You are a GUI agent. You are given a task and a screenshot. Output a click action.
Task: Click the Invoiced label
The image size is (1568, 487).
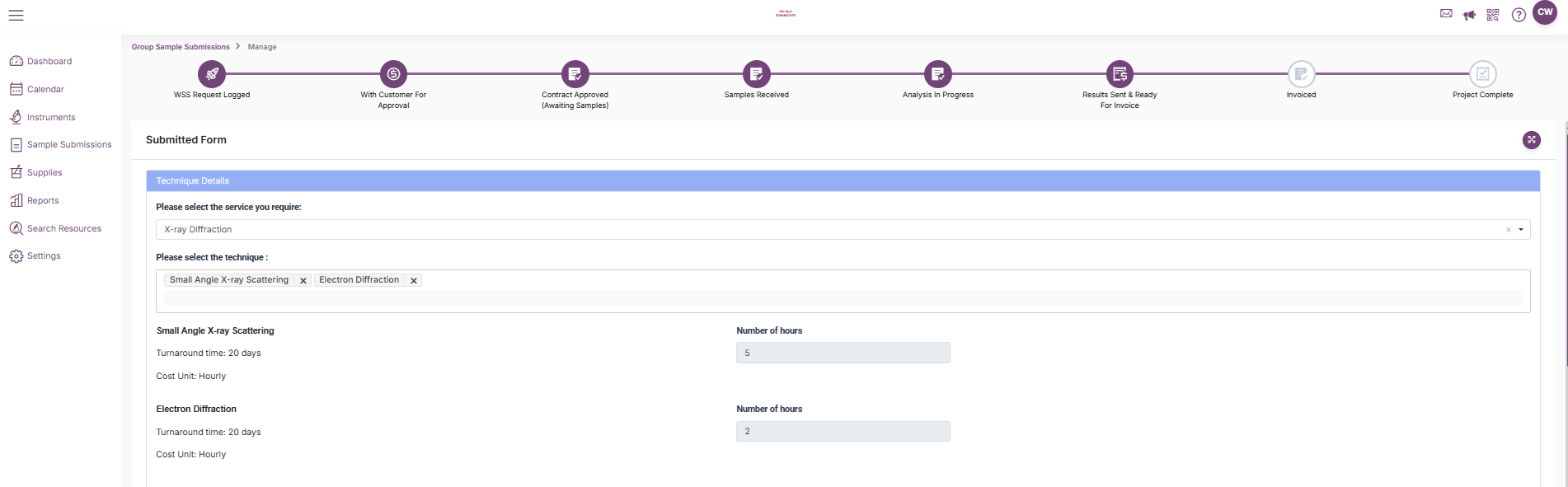click(x=1301, y=95)
